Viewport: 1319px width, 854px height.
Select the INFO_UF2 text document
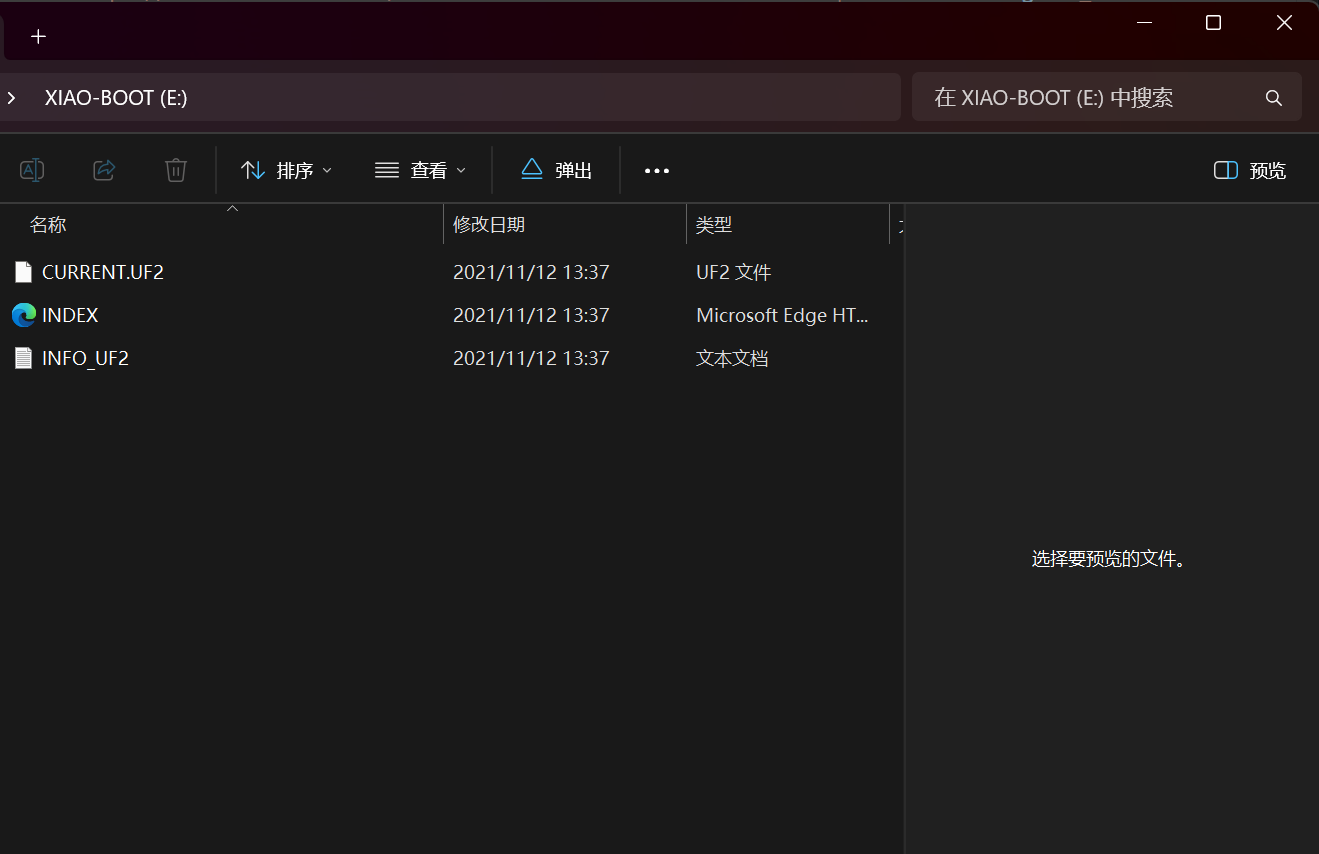tap(85, 358)
